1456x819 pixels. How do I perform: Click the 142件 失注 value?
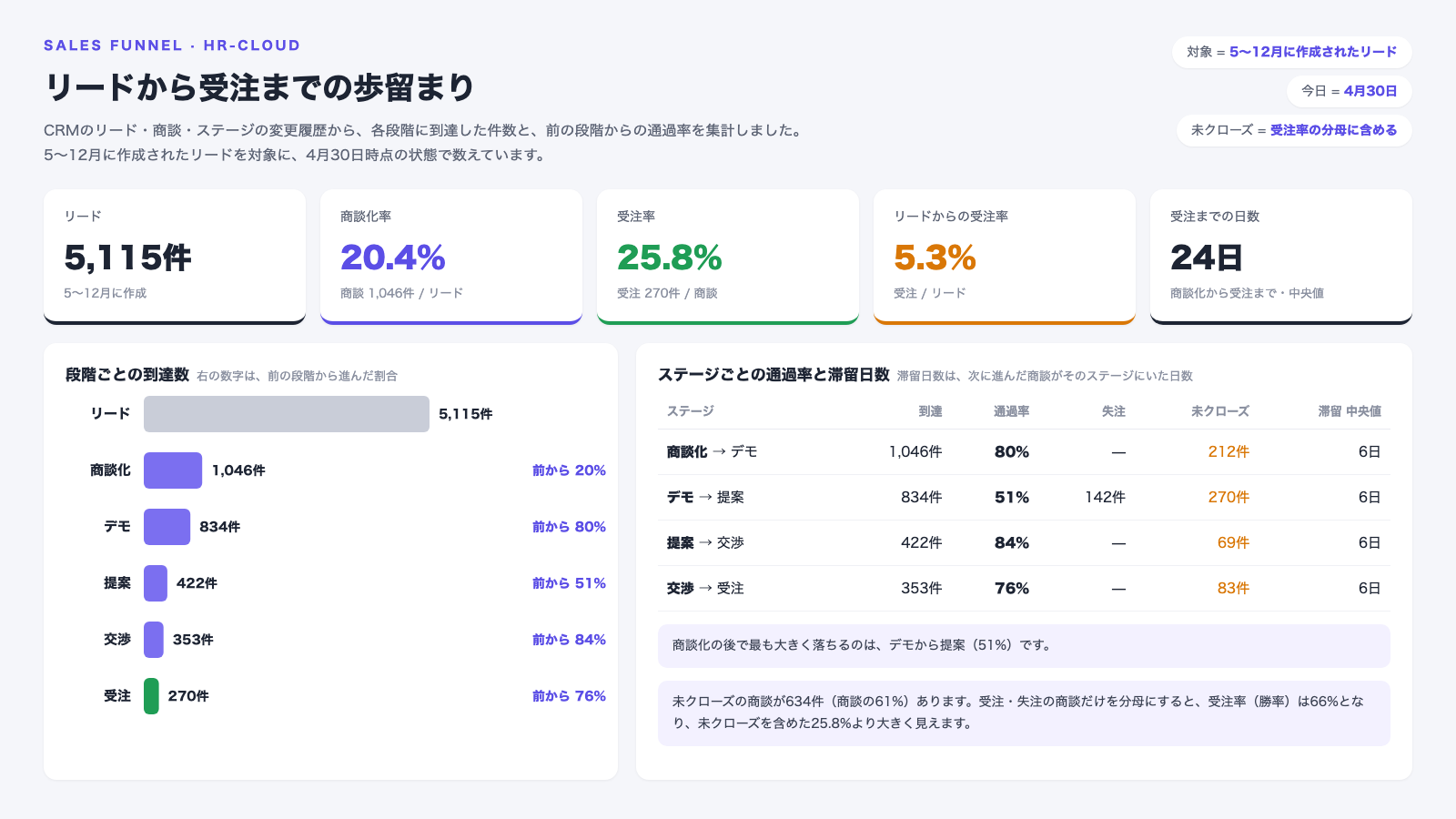(1105, 498)
